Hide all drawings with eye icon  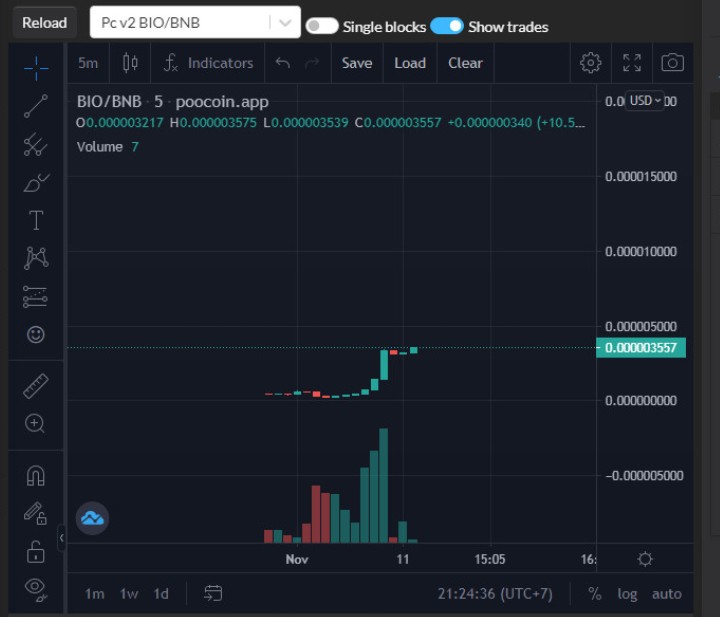[36, 589]
